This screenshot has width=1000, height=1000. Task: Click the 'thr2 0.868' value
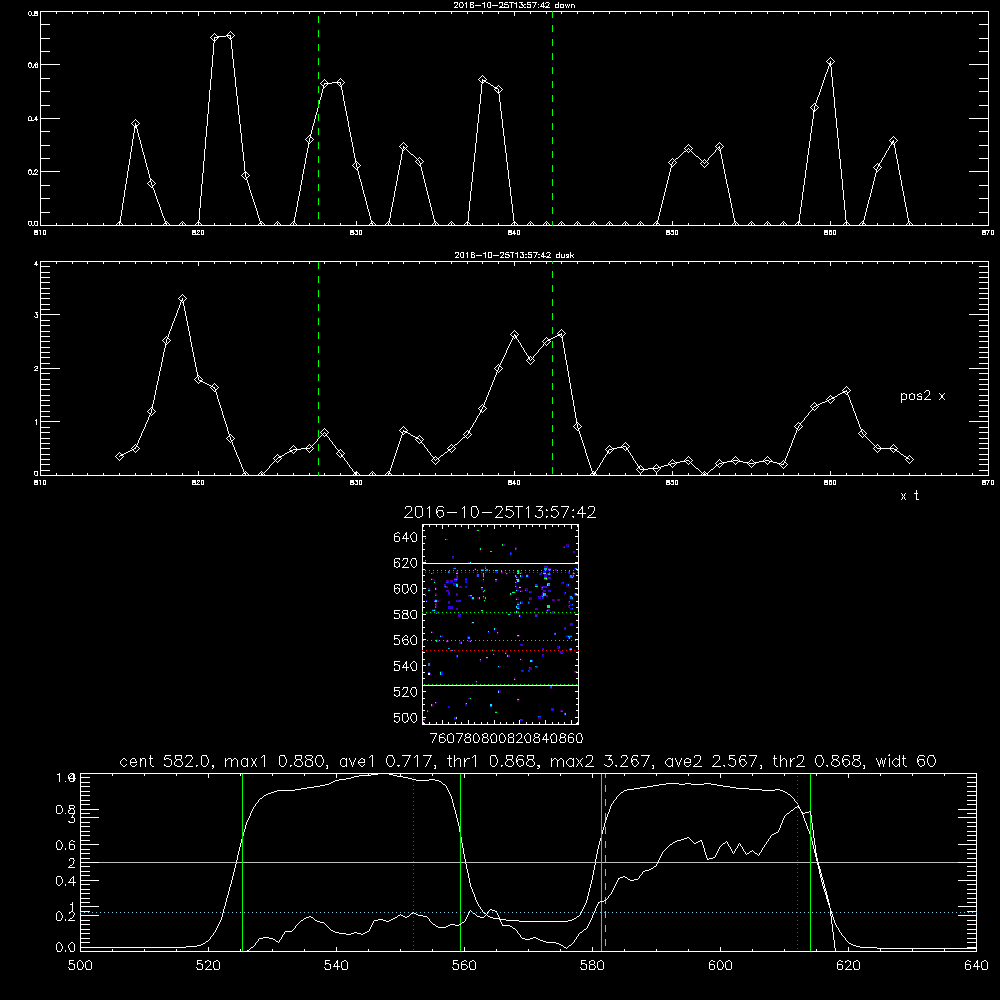click(816, 761)
